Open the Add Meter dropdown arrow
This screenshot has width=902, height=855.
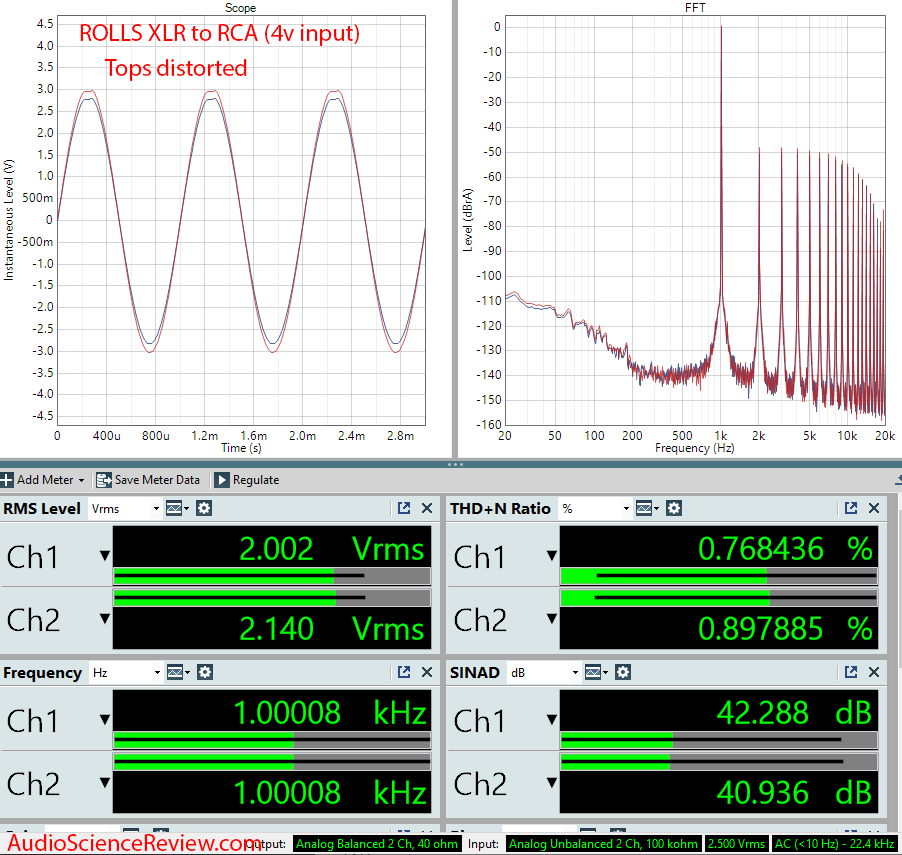[x=81, y=480]
